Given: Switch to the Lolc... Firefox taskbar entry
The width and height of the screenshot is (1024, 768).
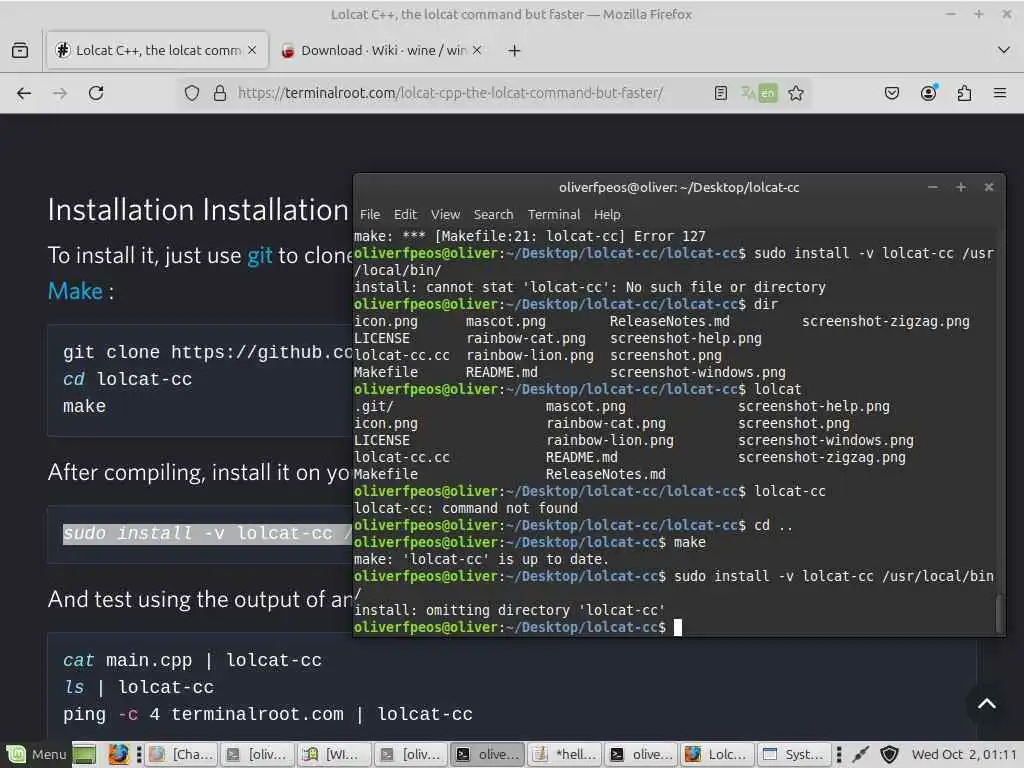Looking at the screenshot, I should pyautogui.click(x=717, y=754).
